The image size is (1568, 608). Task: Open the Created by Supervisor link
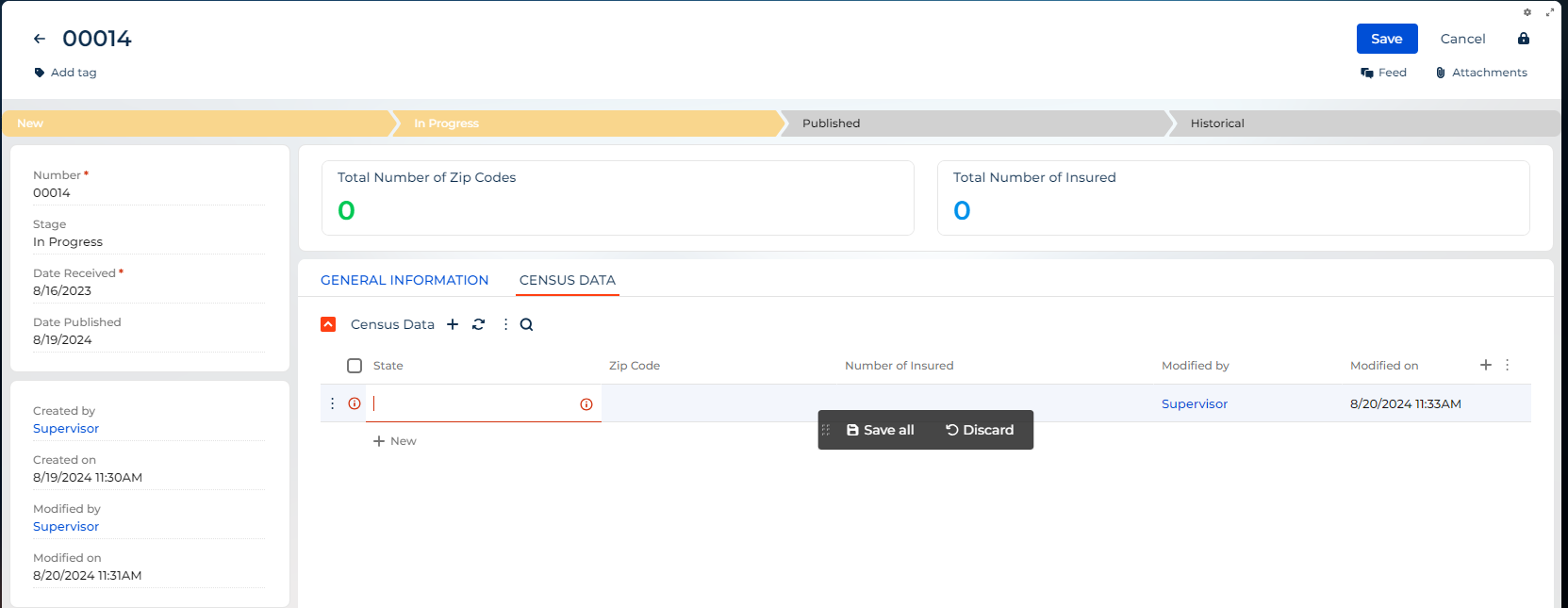pos(66,429)
